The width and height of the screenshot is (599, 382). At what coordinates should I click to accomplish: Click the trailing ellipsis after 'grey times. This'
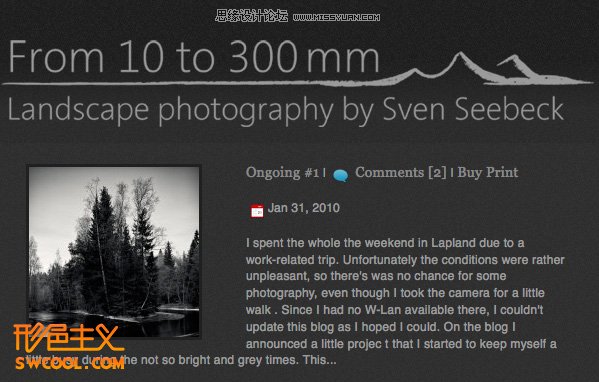click(331, 360)
